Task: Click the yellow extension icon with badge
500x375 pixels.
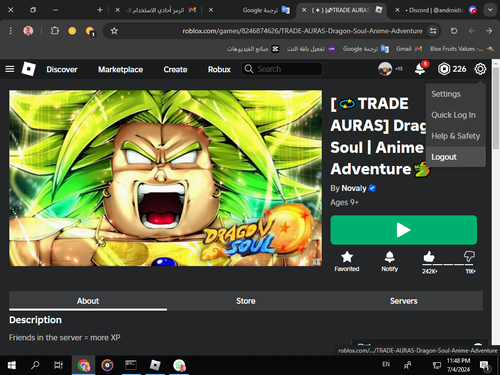Action: point(90,31)
